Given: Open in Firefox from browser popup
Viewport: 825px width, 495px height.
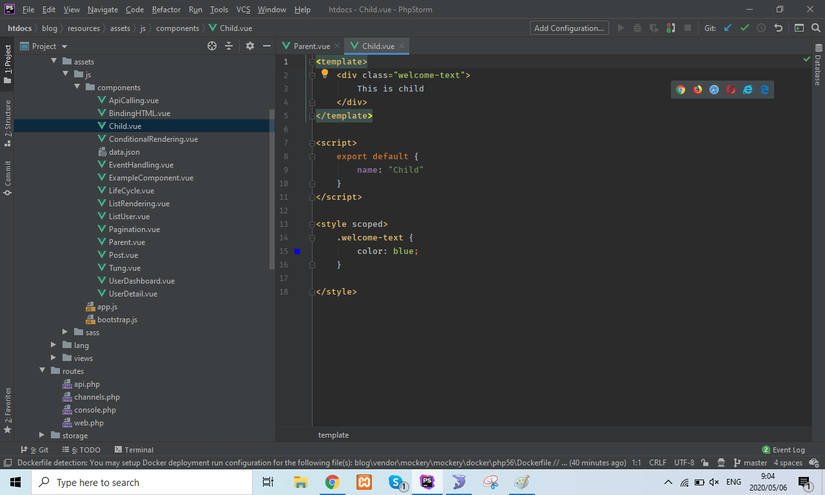Looking at the screenshot, I should click(x=697, y=89).
